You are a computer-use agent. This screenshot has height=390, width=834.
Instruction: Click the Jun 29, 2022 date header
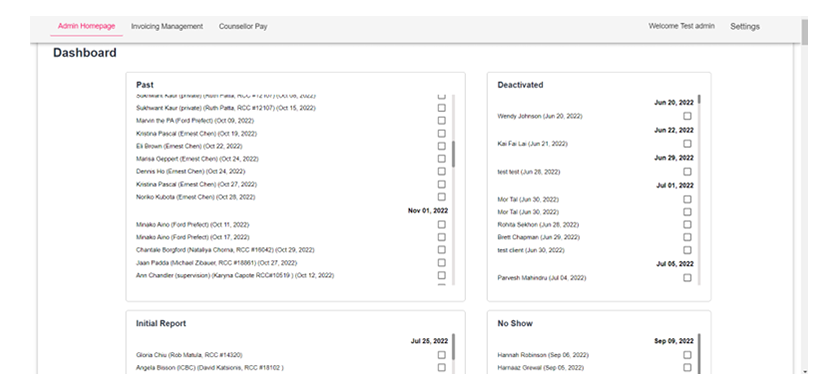point(674,158)
